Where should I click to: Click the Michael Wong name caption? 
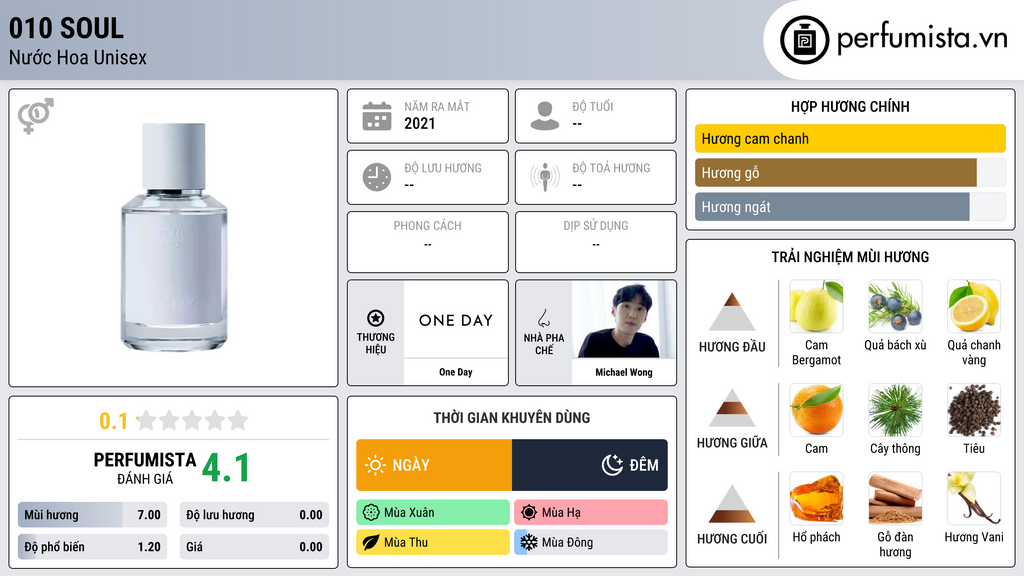(624, 372)
